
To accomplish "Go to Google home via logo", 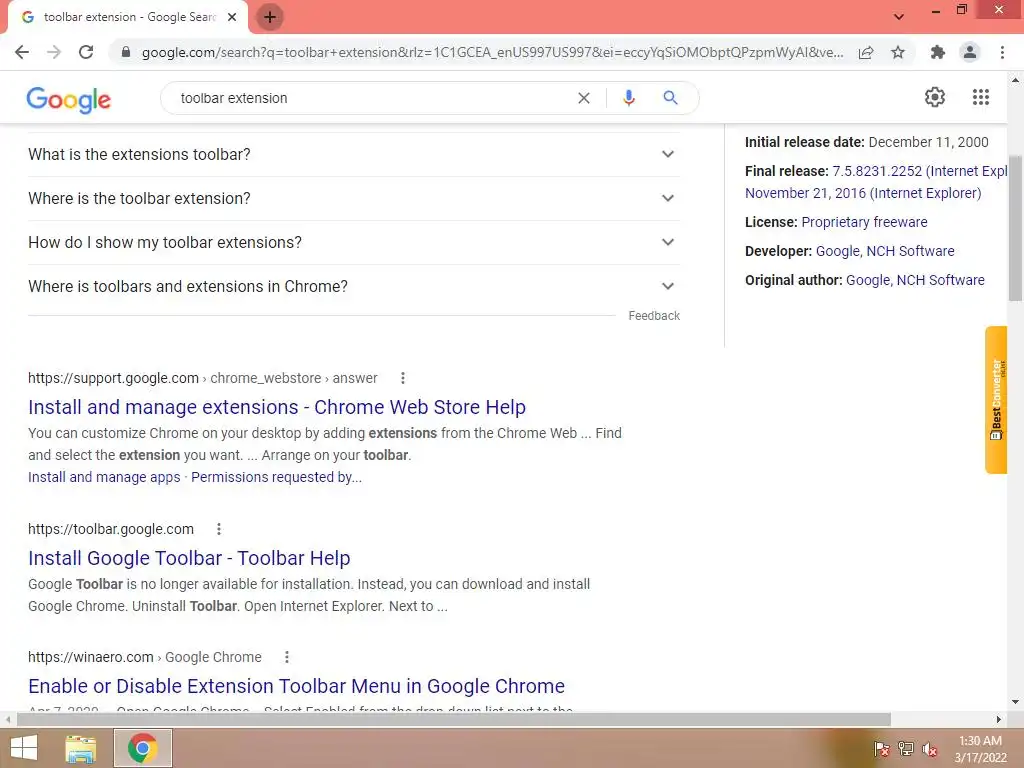I will tap(69, 99).
